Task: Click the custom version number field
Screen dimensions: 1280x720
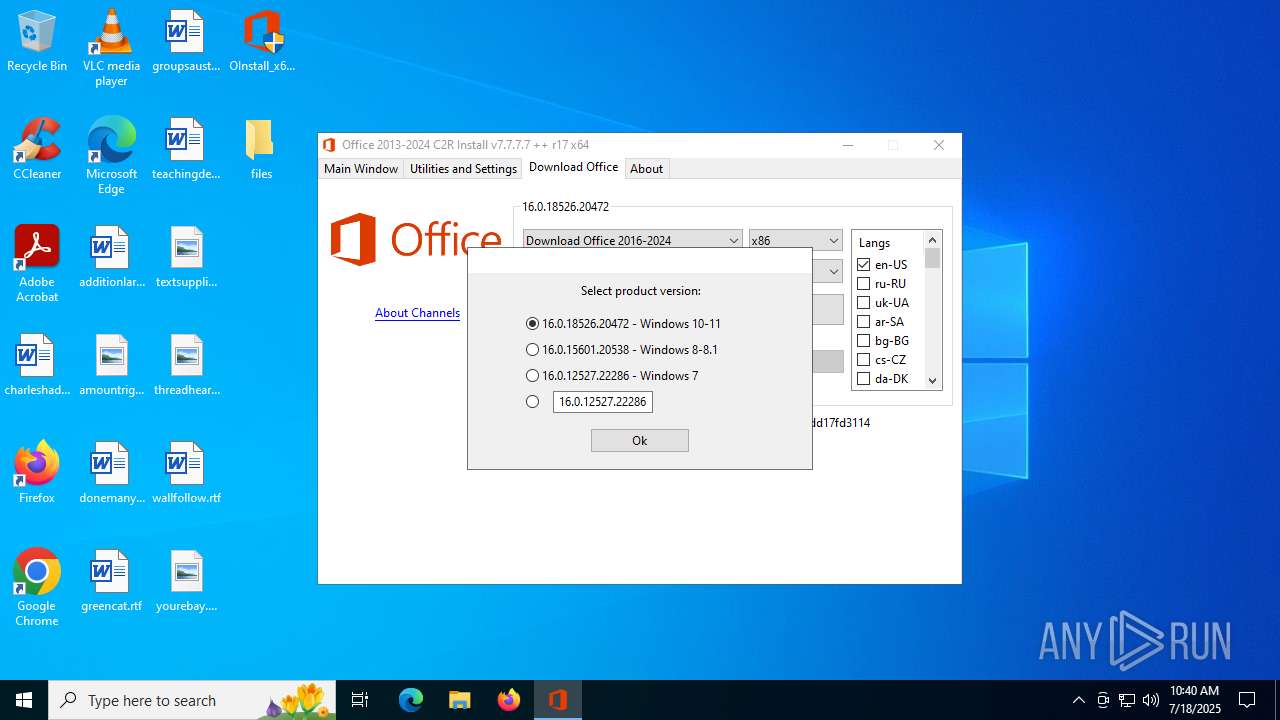Action: click(x=603, y=402)
